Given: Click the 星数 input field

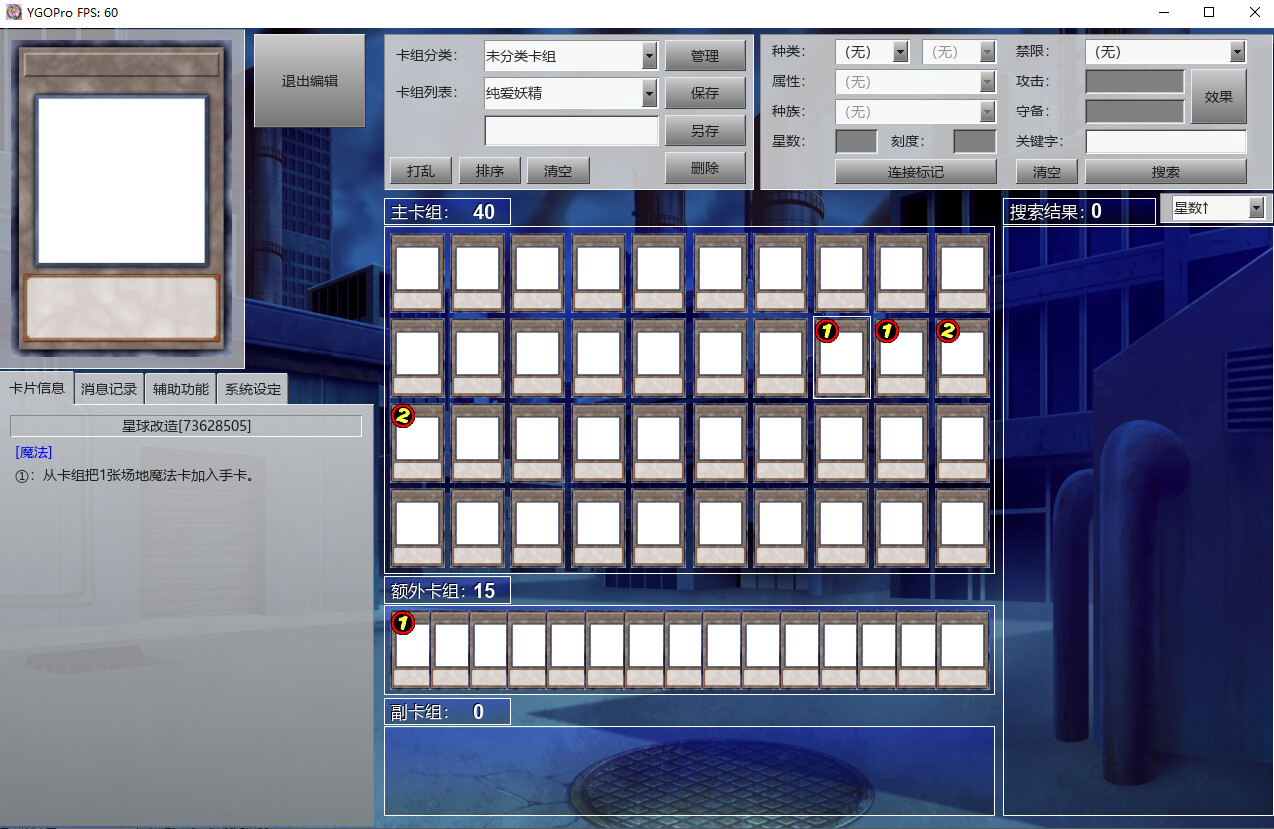Looking at the screenshot, I should coord(856,142).
